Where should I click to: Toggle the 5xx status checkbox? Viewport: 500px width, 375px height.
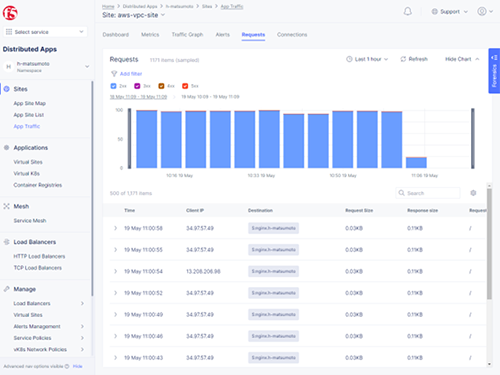tap(185, 86)
